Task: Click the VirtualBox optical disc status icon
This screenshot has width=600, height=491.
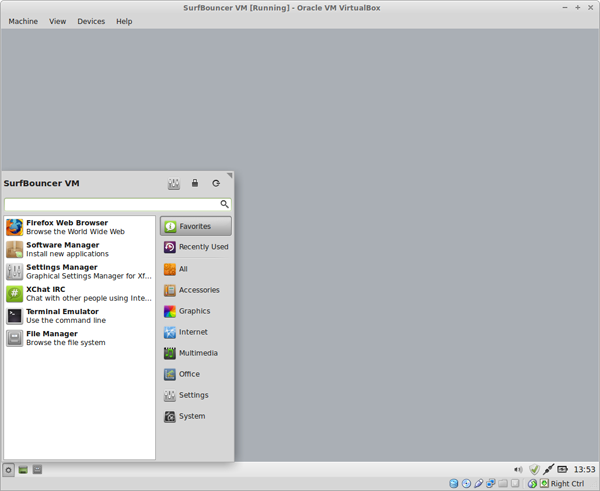Action: (466, 484)
